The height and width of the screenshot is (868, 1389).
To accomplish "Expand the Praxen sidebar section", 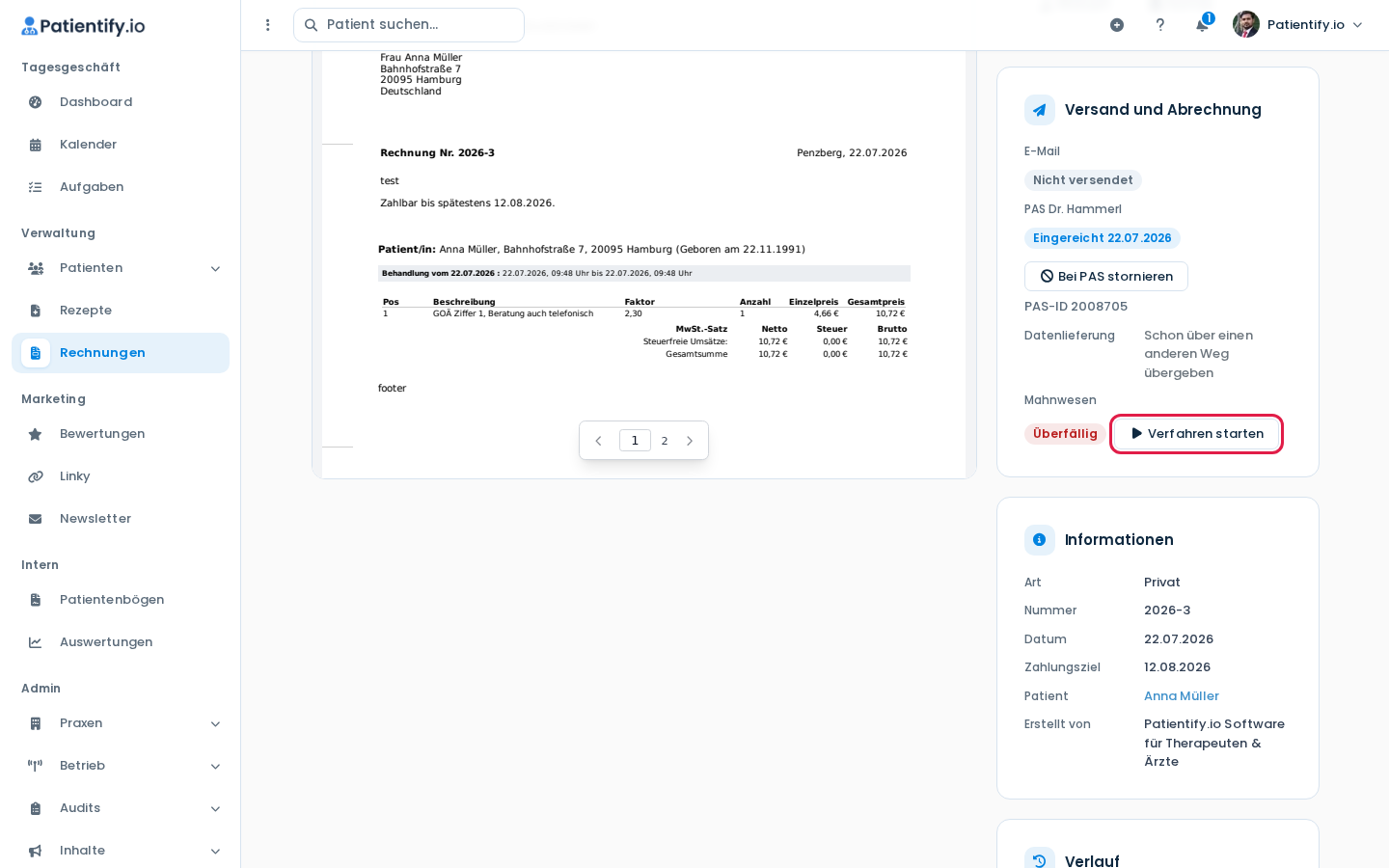I will 121,723.
